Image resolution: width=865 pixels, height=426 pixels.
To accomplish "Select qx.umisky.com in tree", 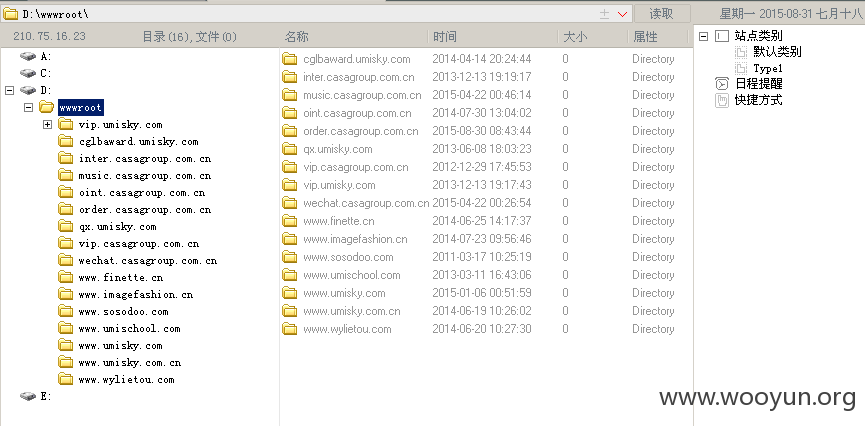I will pos(117,227).
